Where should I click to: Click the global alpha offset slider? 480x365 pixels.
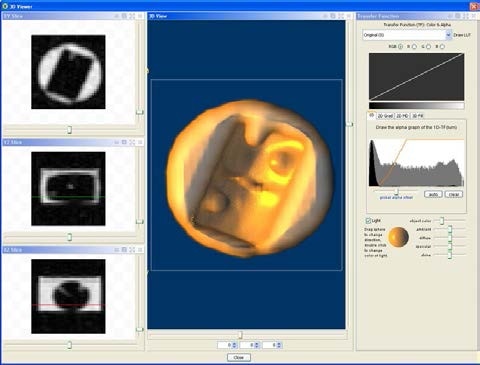(395, 191)
